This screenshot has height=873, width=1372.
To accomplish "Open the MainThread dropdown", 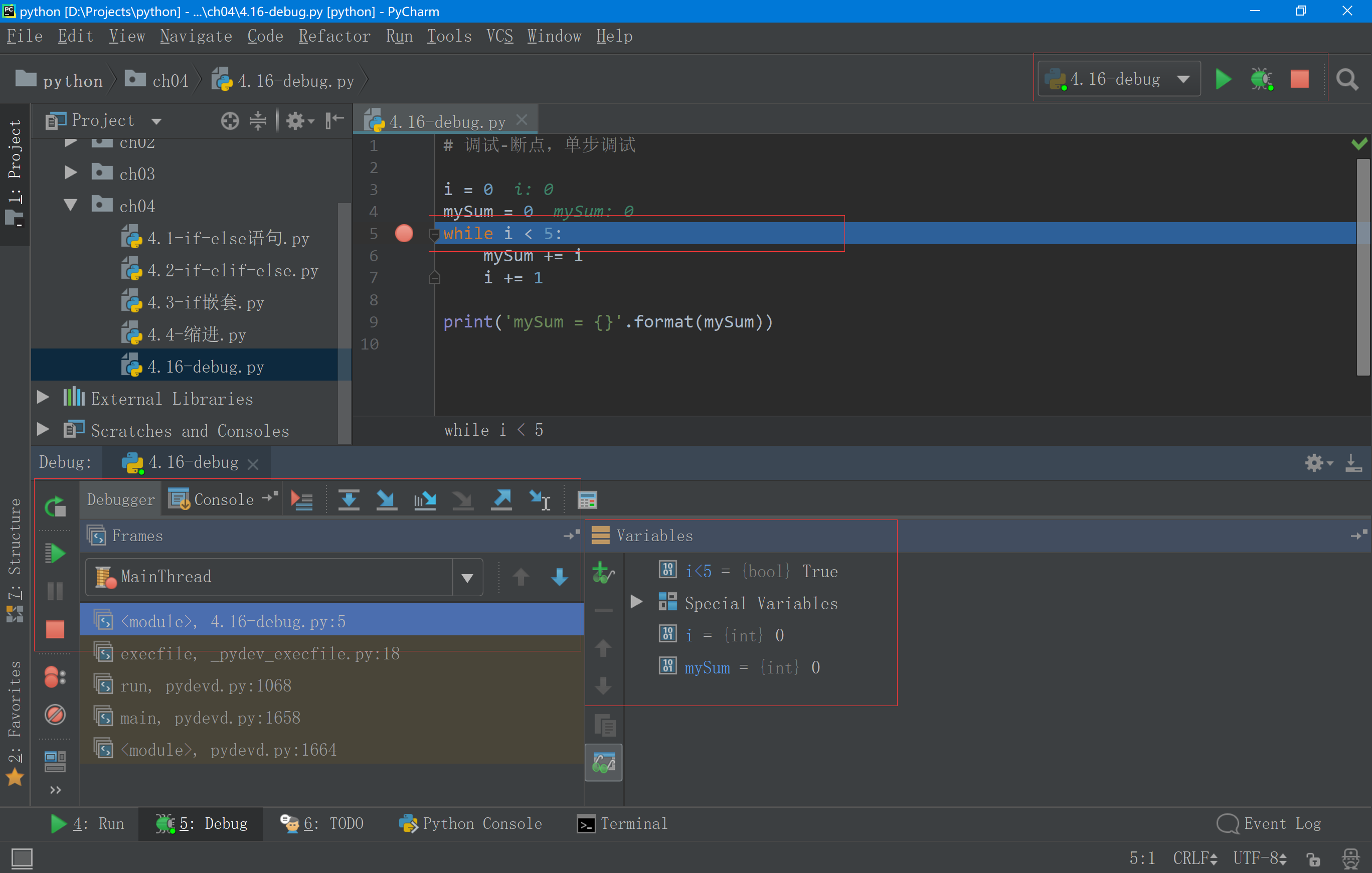I will [x=467, y=577].
